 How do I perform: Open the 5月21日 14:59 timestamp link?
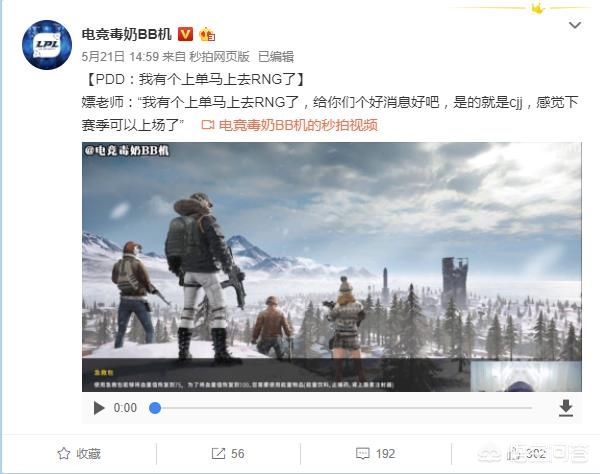pyautogui.click(x=120, y=57)
